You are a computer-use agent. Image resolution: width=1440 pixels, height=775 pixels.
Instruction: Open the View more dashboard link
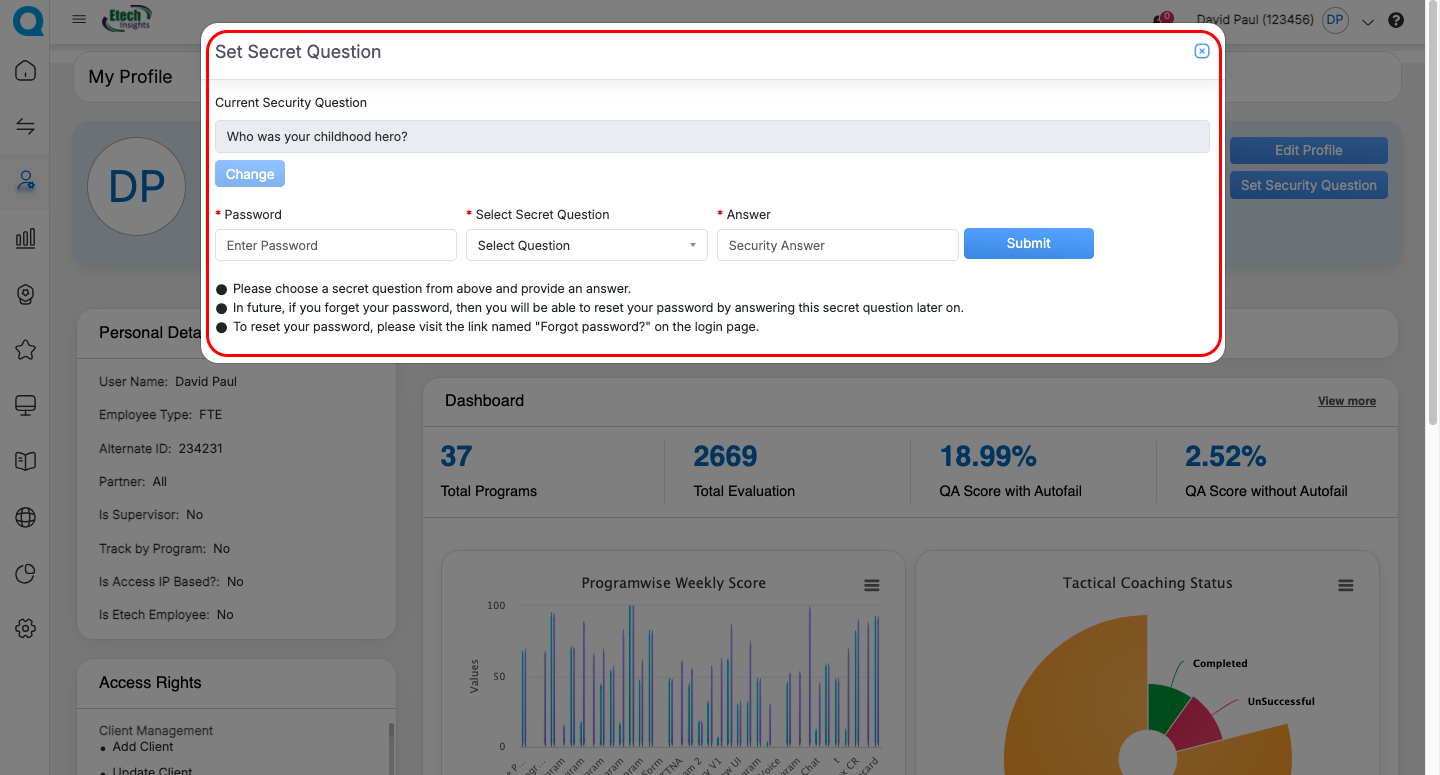tap(1346, 401)
